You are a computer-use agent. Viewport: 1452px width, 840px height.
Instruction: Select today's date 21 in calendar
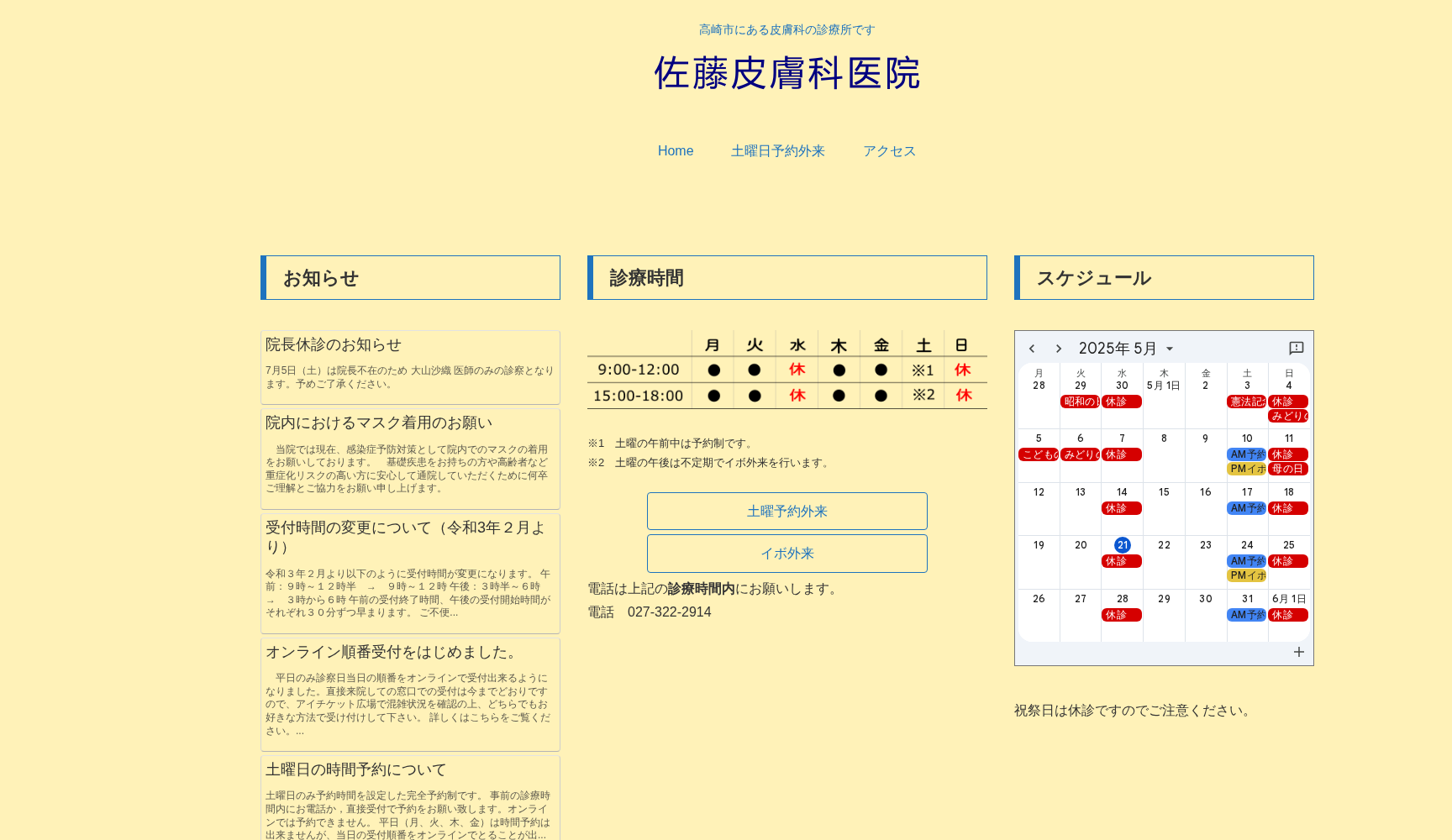(1122, 545)
